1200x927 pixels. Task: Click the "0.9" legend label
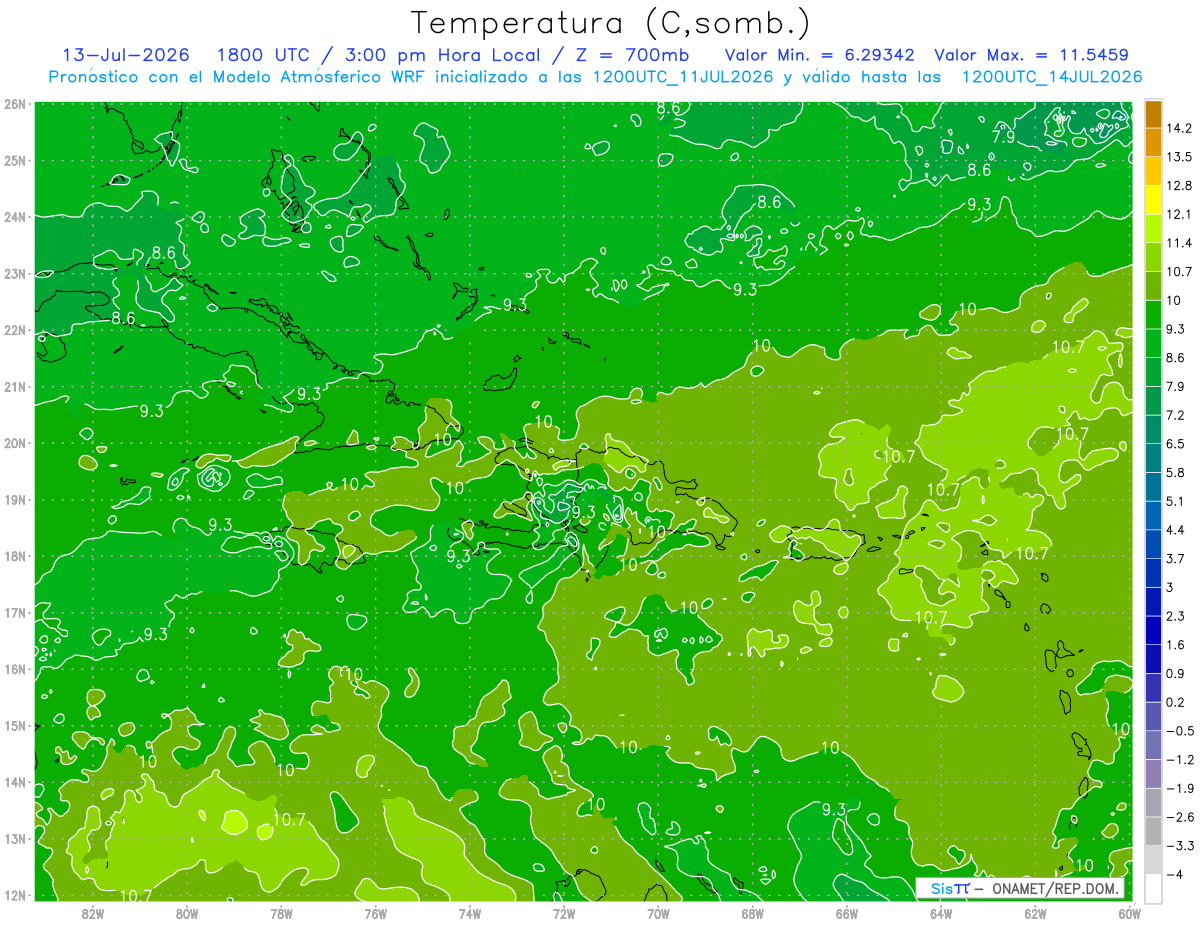point(1176,673)
